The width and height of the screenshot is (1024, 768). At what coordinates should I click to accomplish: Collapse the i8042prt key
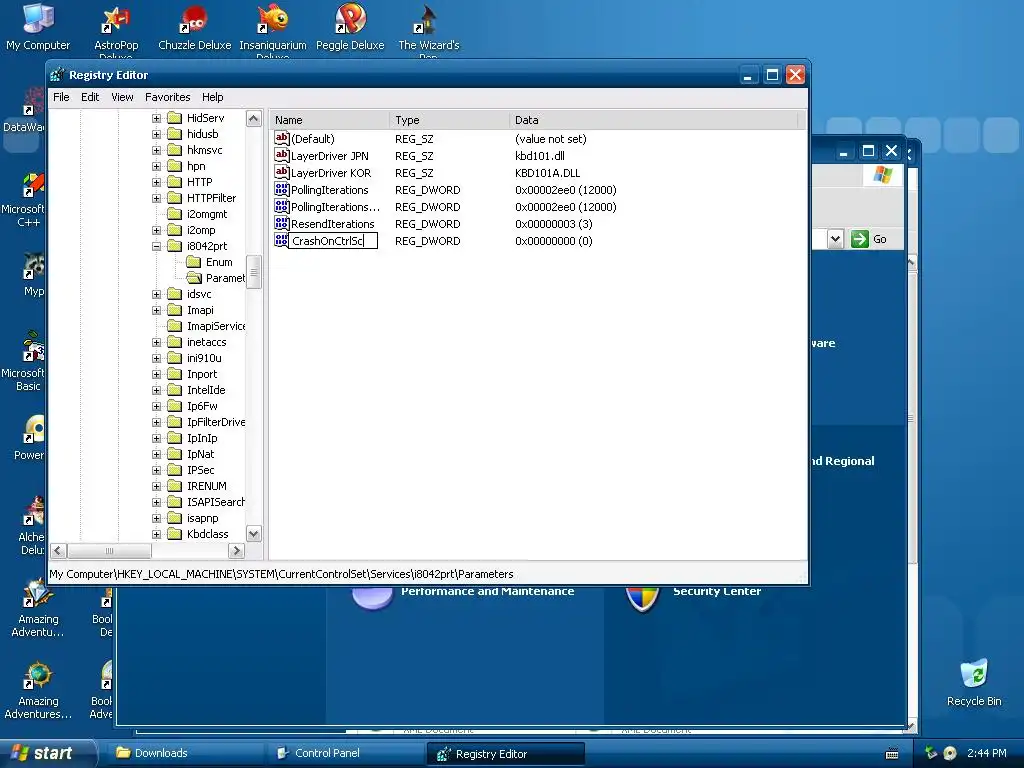coord(156,246)
